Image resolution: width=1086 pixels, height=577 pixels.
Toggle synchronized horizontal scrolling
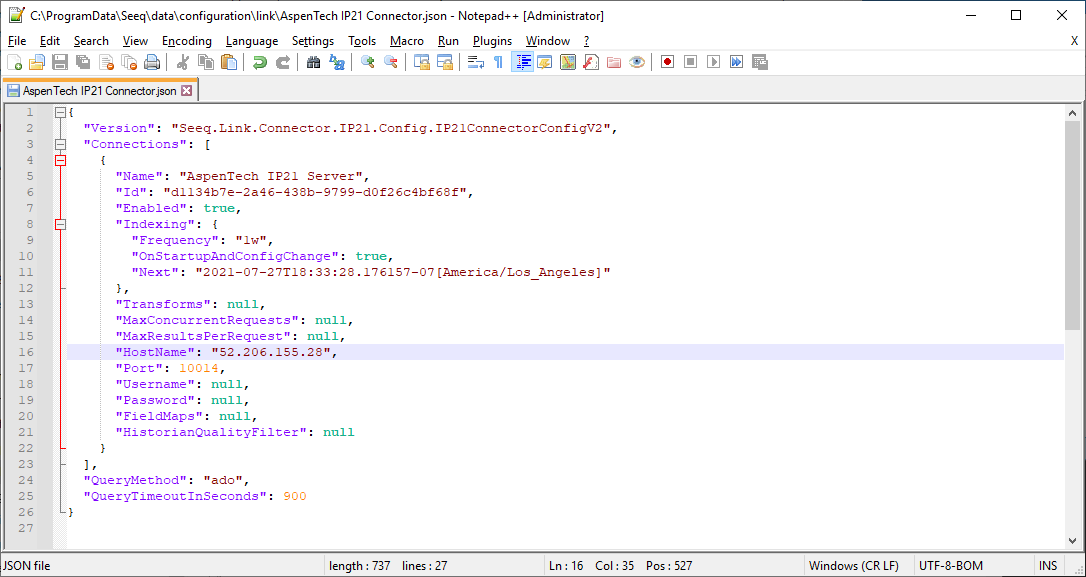[x=445, y=62]
